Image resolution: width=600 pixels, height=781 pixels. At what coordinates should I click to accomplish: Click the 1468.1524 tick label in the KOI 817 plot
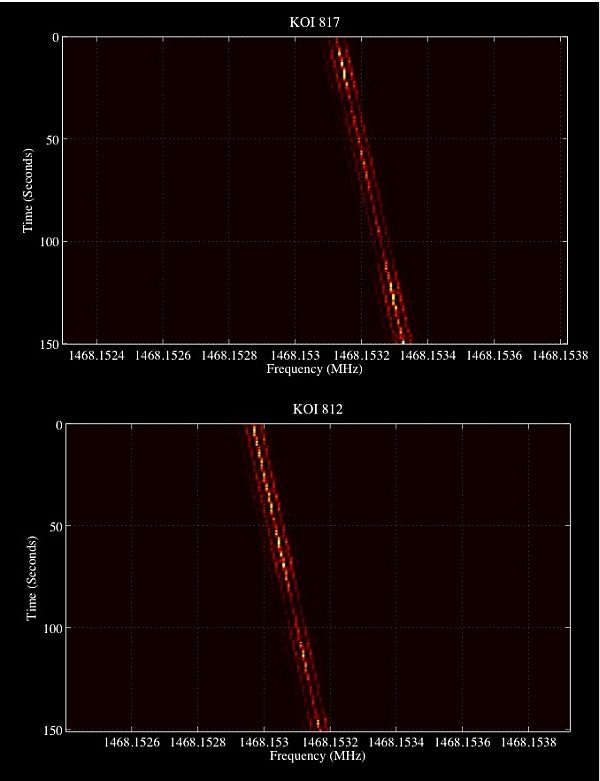[97, 356]
